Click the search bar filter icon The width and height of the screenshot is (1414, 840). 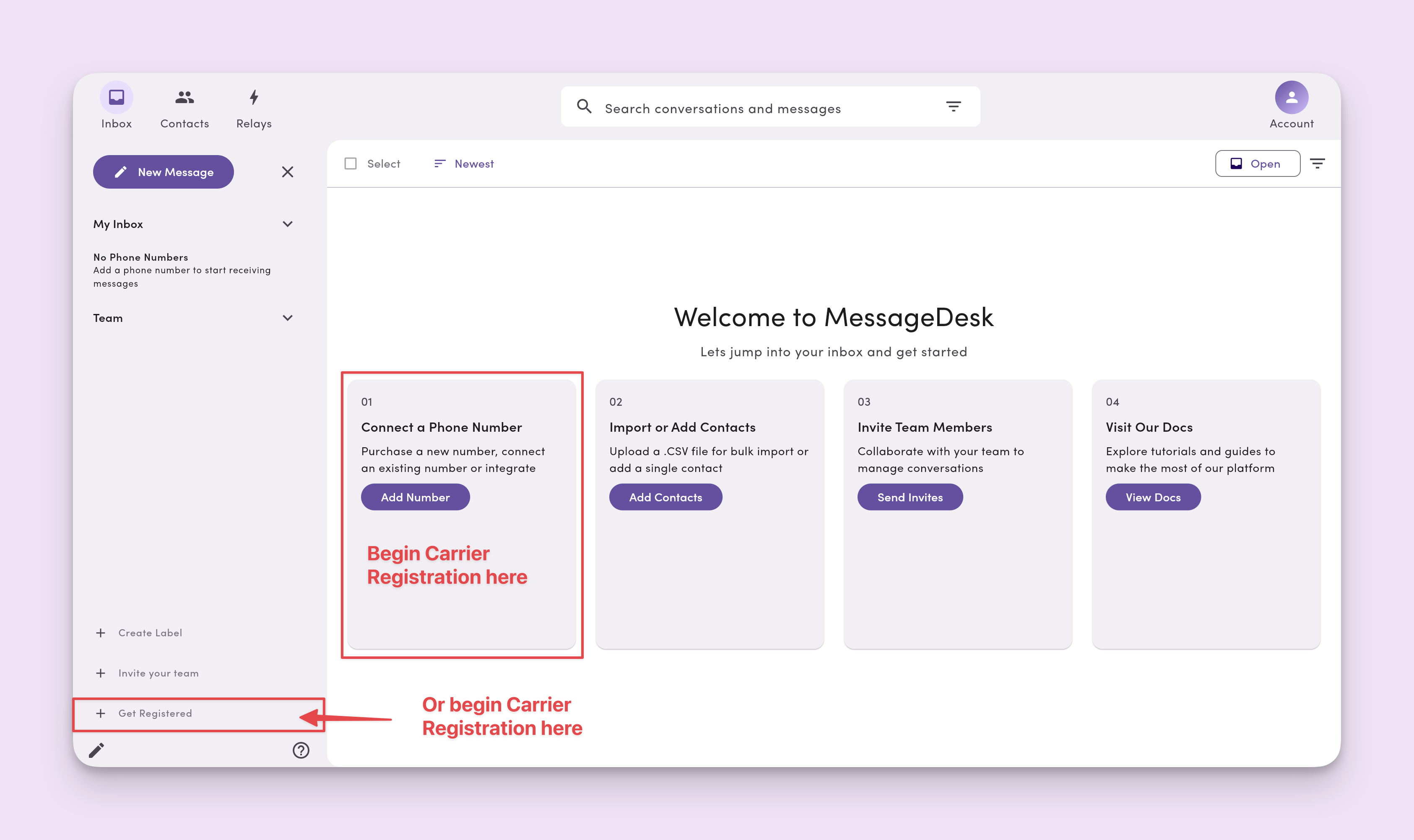pyautogui.click(x=953, y=106)
